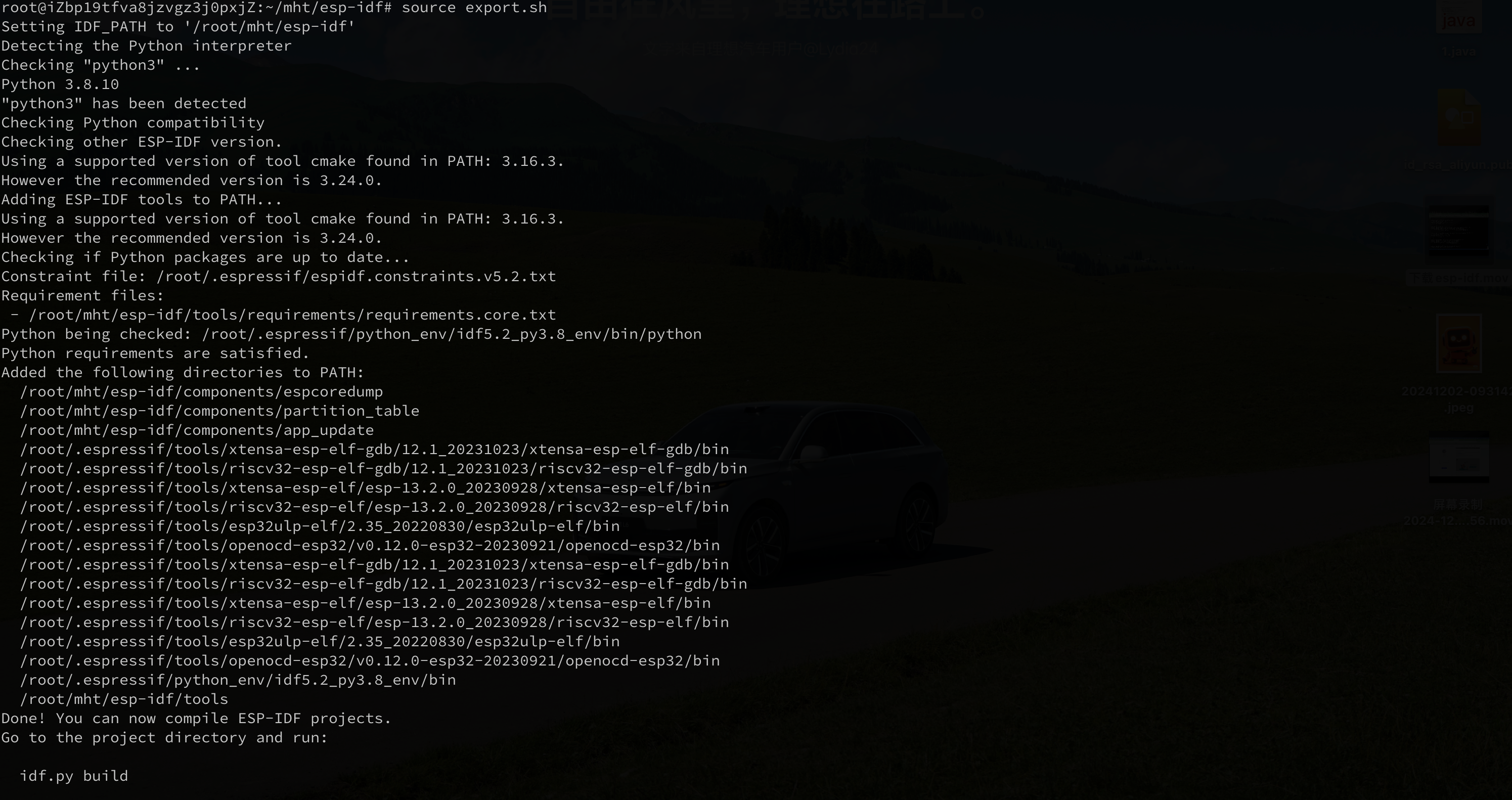Click 'Python requirements are satisfied.' line
Viewport: 1512px width, 800px height.
(155, 354)
